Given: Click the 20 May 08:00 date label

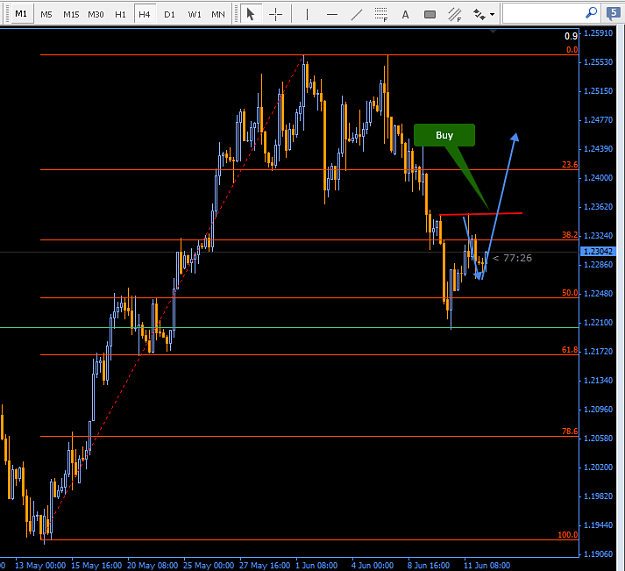Looking at the screenshot, I should 153,565.
